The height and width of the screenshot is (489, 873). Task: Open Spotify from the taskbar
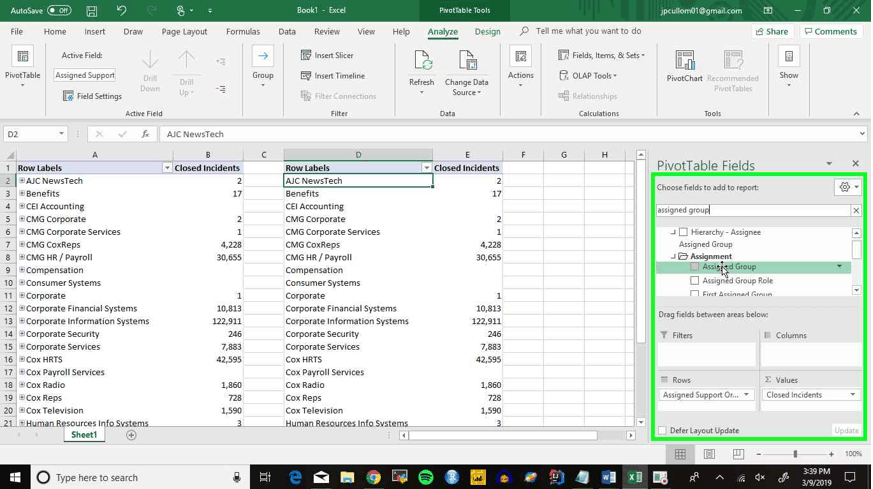pyautogui.click(x=425, y=477)
